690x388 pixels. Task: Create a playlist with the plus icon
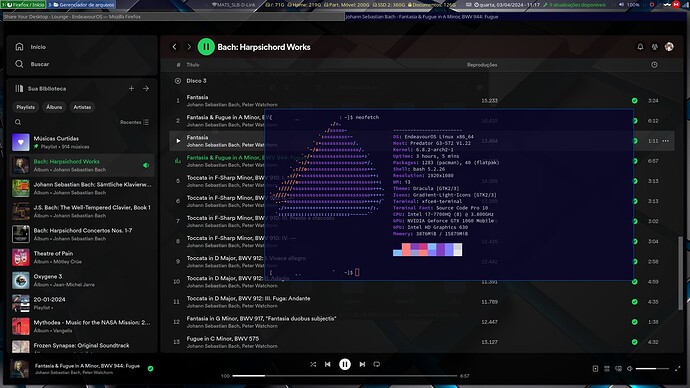pyautogui.click(x=131, y=88)
